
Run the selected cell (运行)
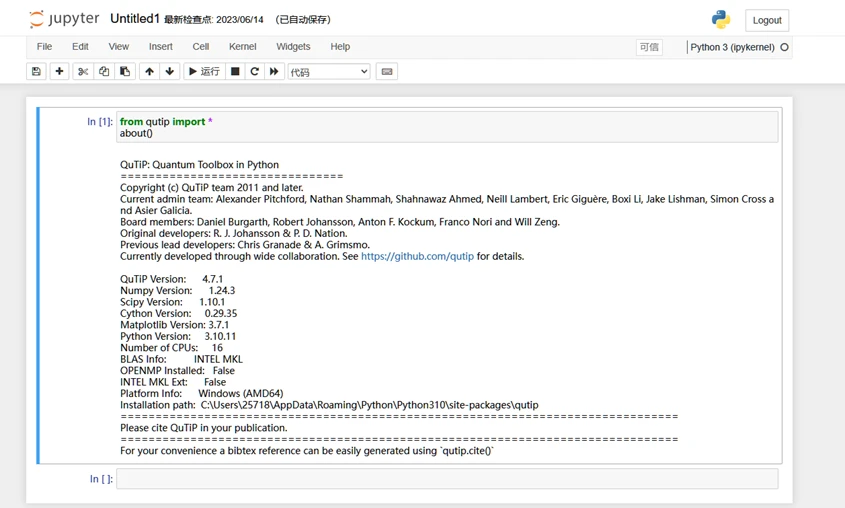pos(204,71)
